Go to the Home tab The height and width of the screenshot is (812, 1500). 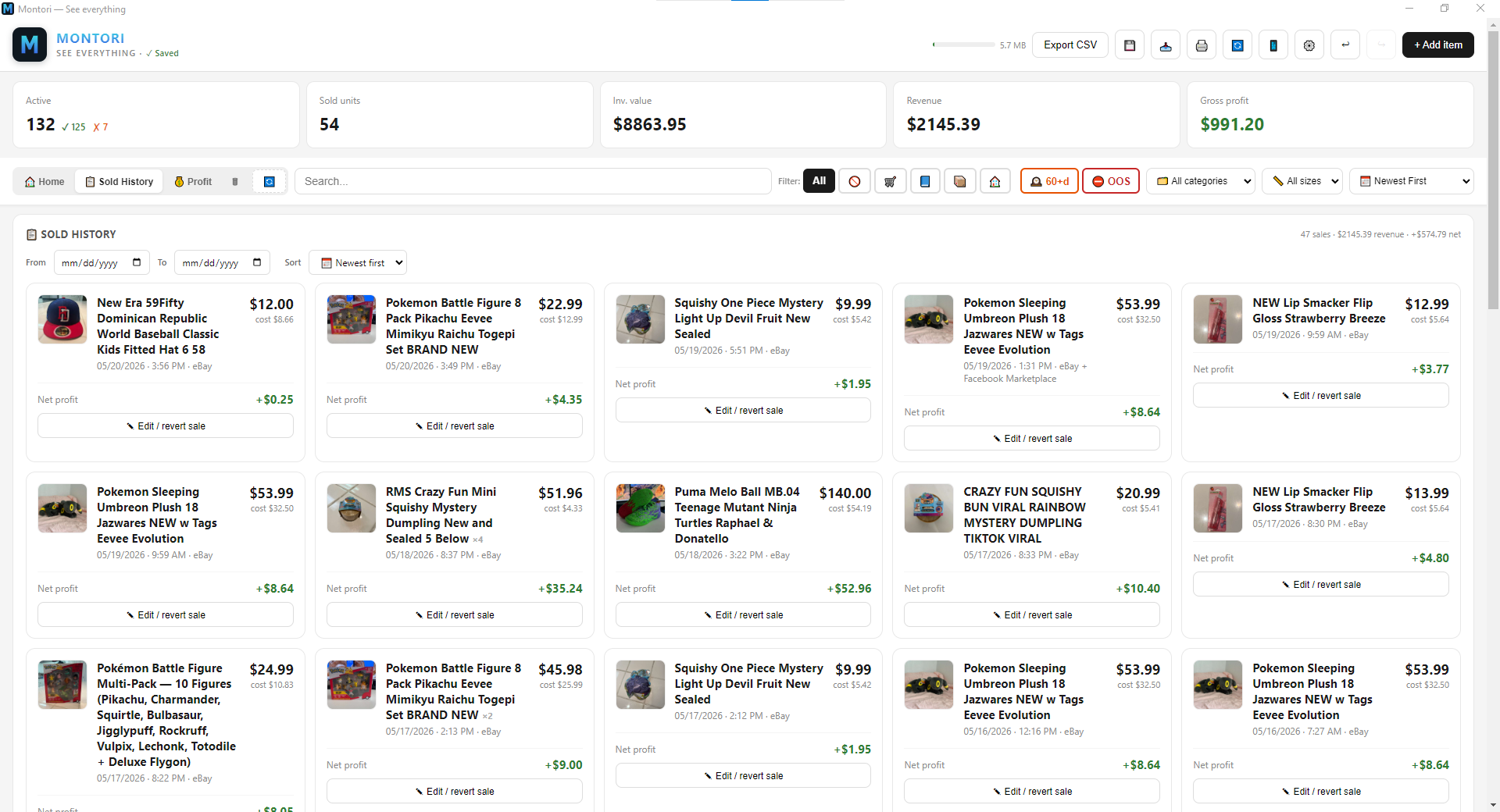pyautogui.click(x=45, y=182)
